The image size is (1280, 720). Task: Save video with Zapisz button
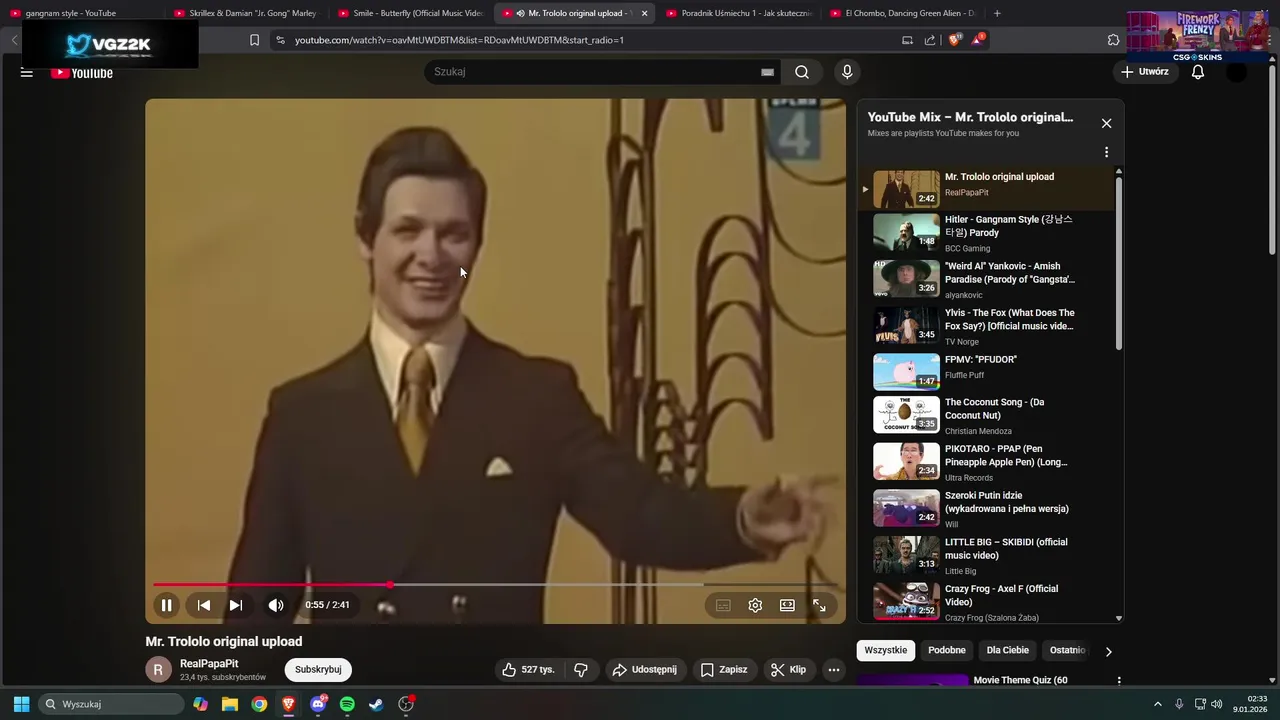724,670
